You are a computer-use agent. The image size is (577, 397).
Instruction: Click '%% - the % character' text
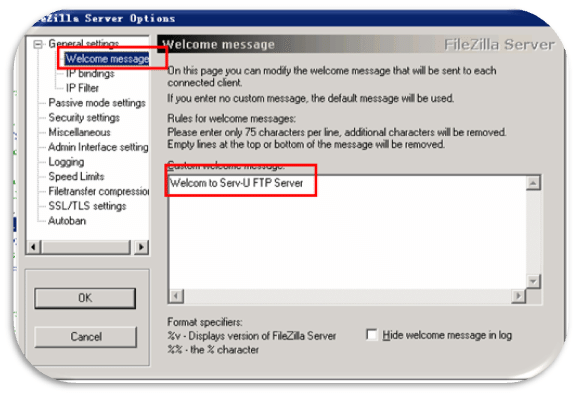(x=213, y=349)
